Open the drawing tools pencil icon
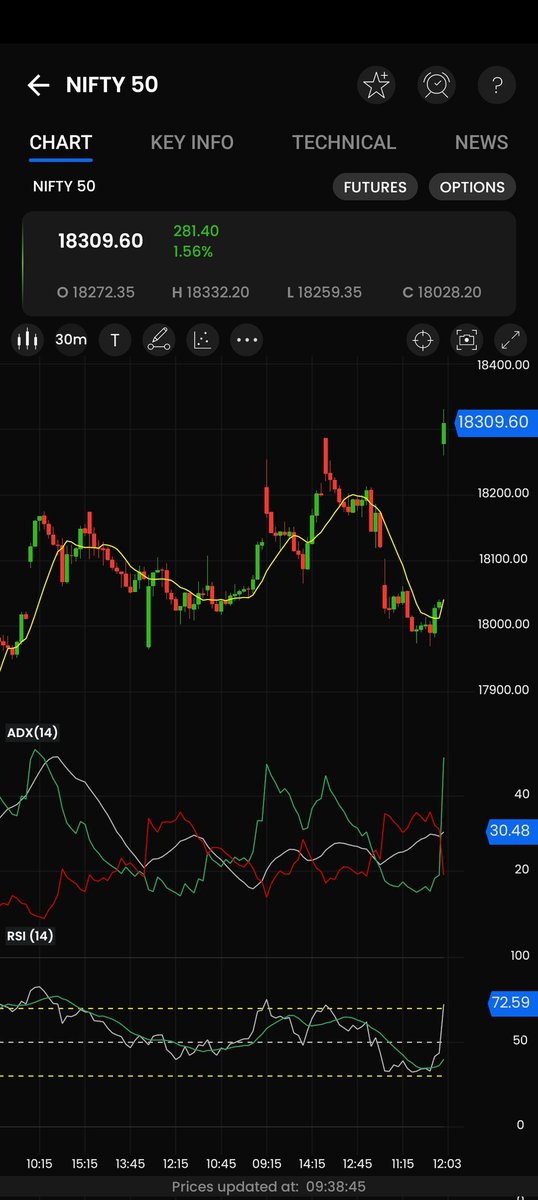The image size is (538, 1200). (x=158, y=340)
